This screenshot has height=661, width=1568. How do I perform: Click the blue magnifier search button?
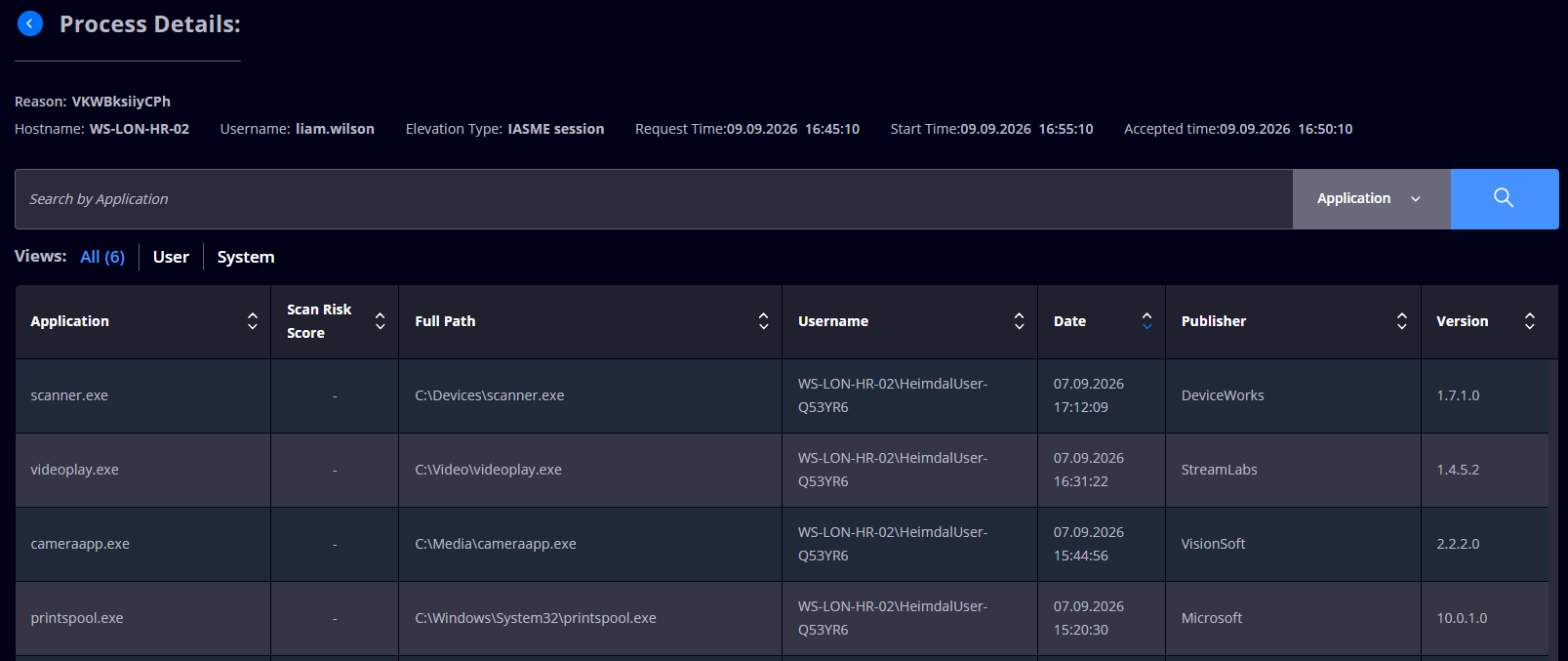[x=1504, y=198]
